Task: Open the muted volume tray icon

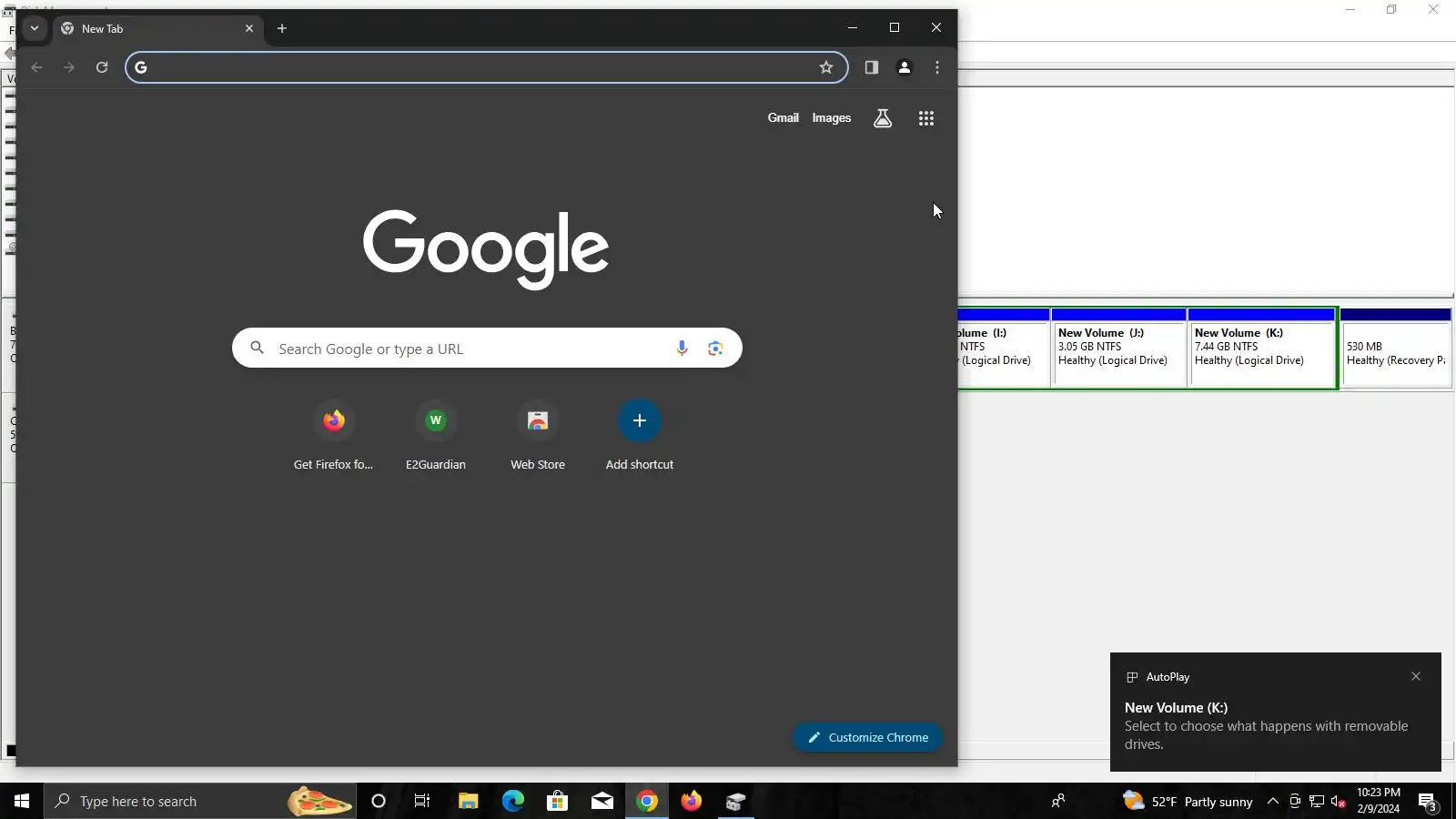Action: (1338, 801)
